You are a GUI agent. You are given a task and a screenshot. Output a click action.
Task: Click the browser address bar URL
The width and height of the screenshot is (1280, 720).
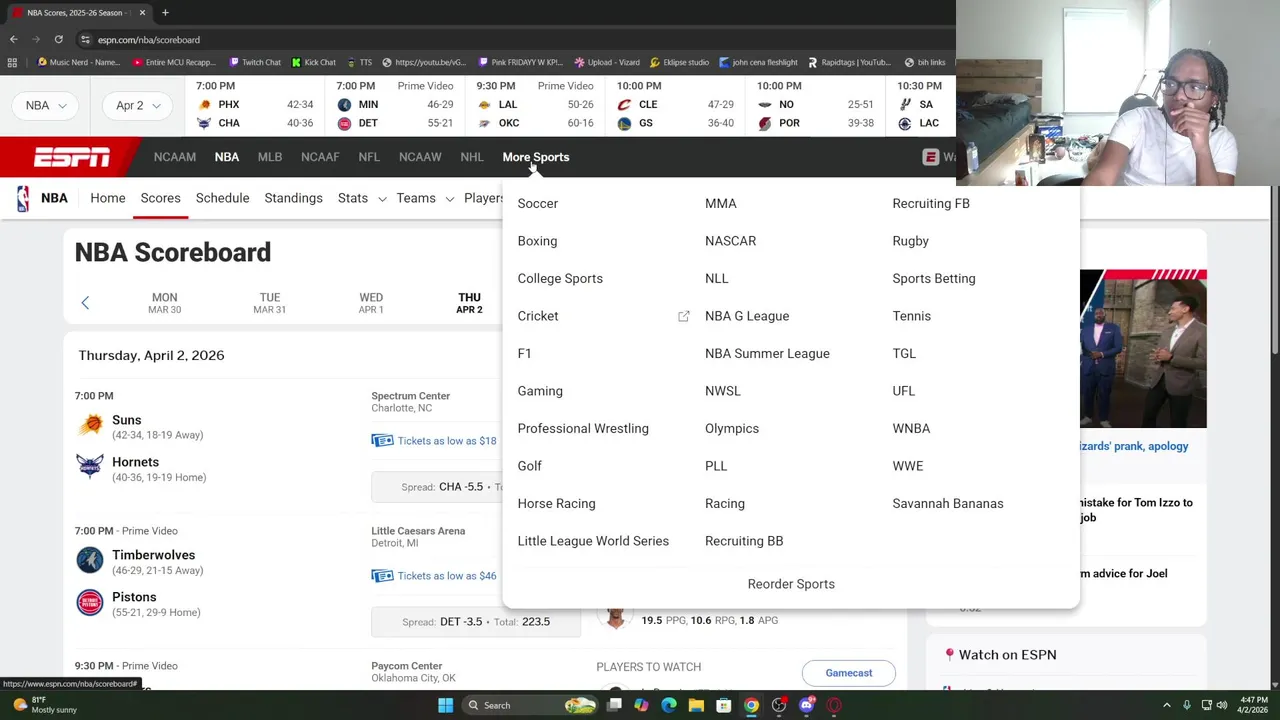(149, 40)
